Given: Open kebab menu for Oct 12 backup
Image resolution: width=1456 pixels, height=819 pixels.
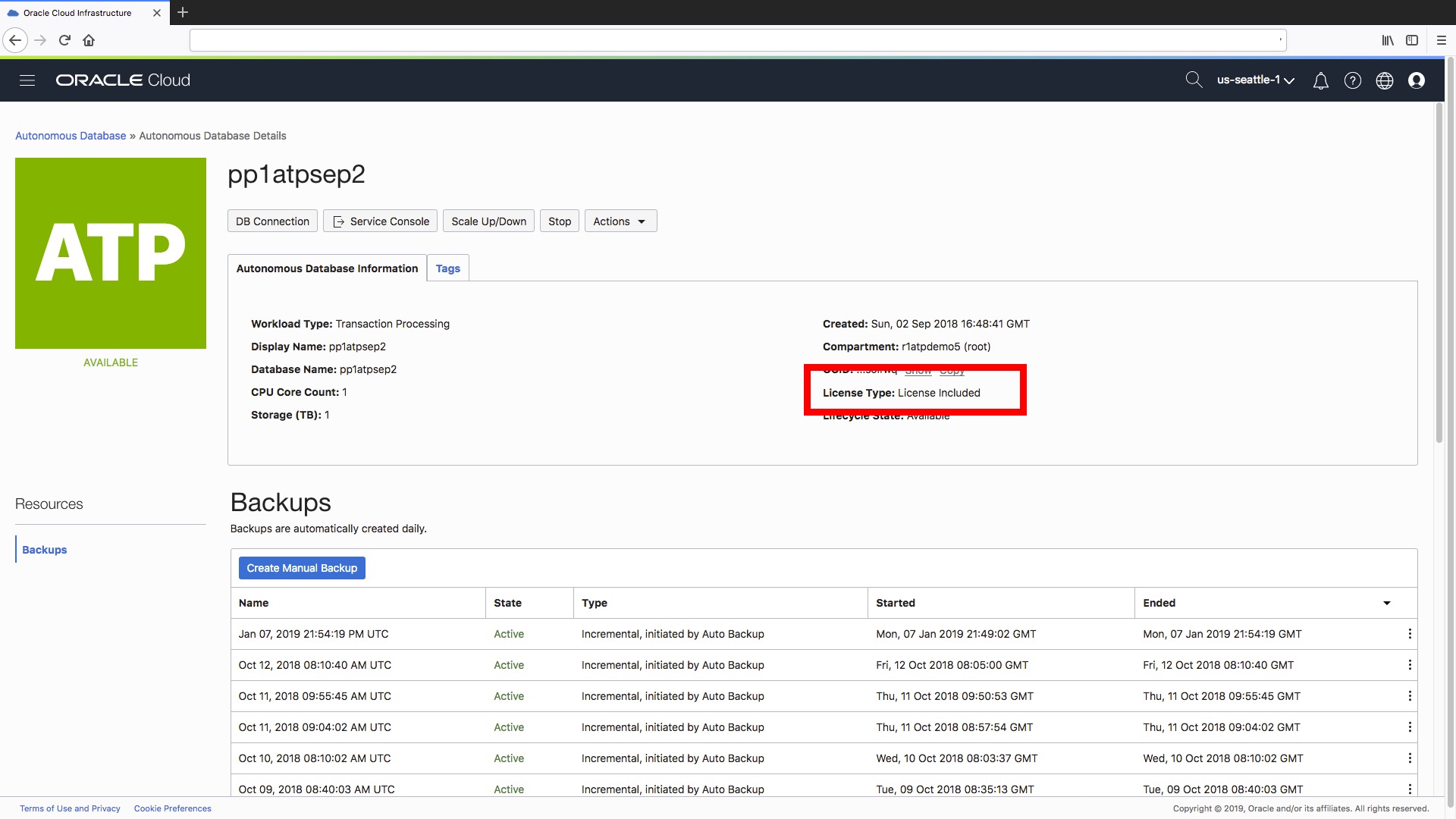Looking at the screenshot, I should point(1409,665).
